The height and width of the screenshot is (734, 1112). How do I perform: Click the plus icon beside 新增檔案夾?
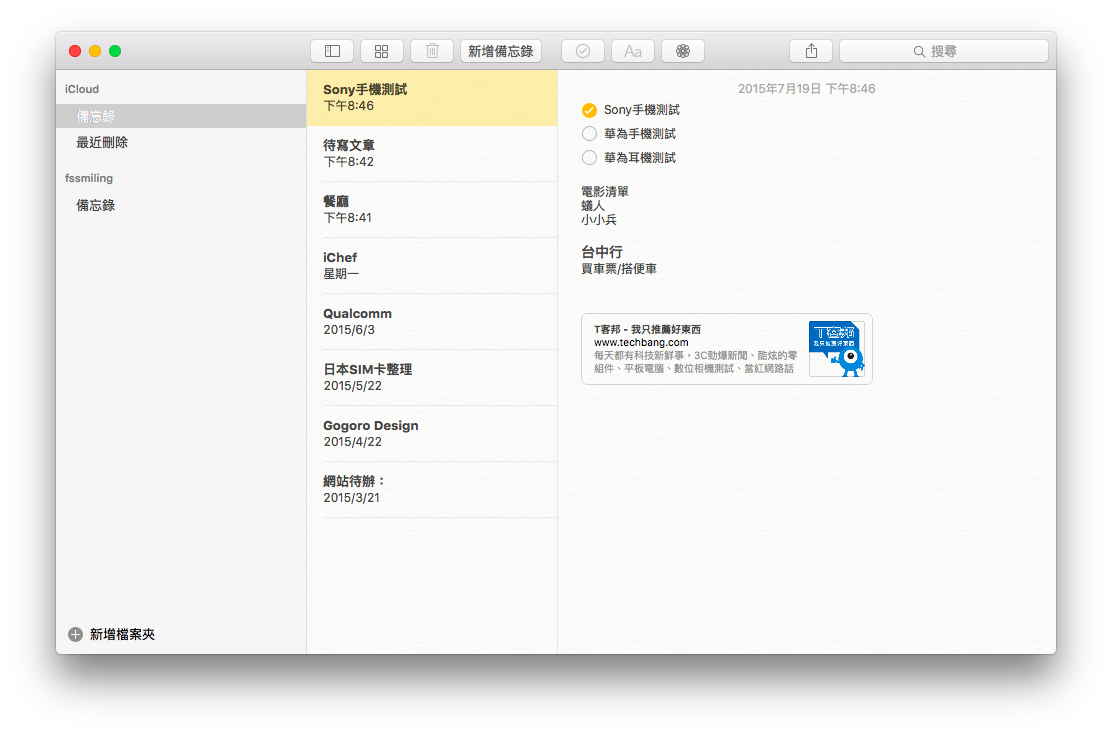(x=75, y=634)
